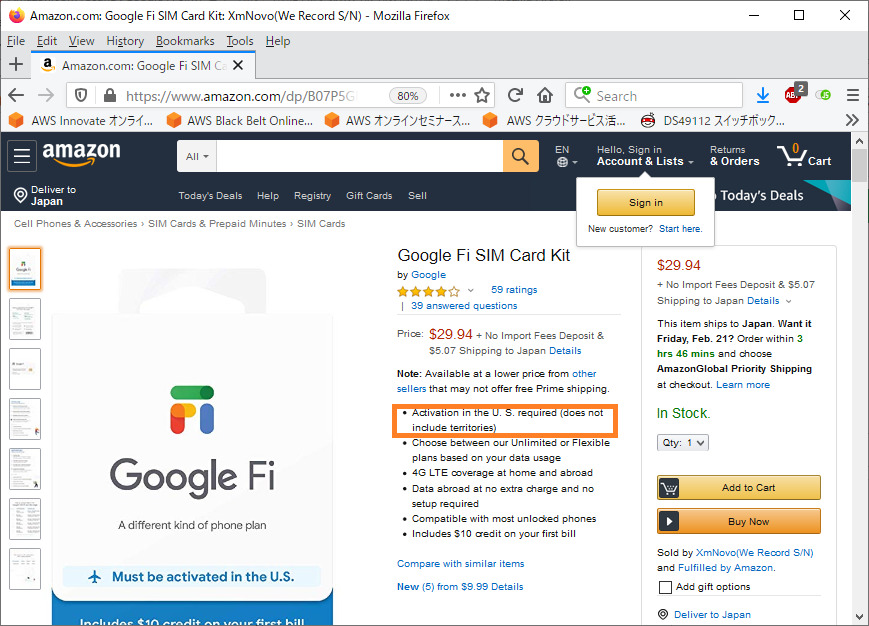This screenshot has width=869, height=626.
Task: Expand the All search category dropdown
Action: 197,156
